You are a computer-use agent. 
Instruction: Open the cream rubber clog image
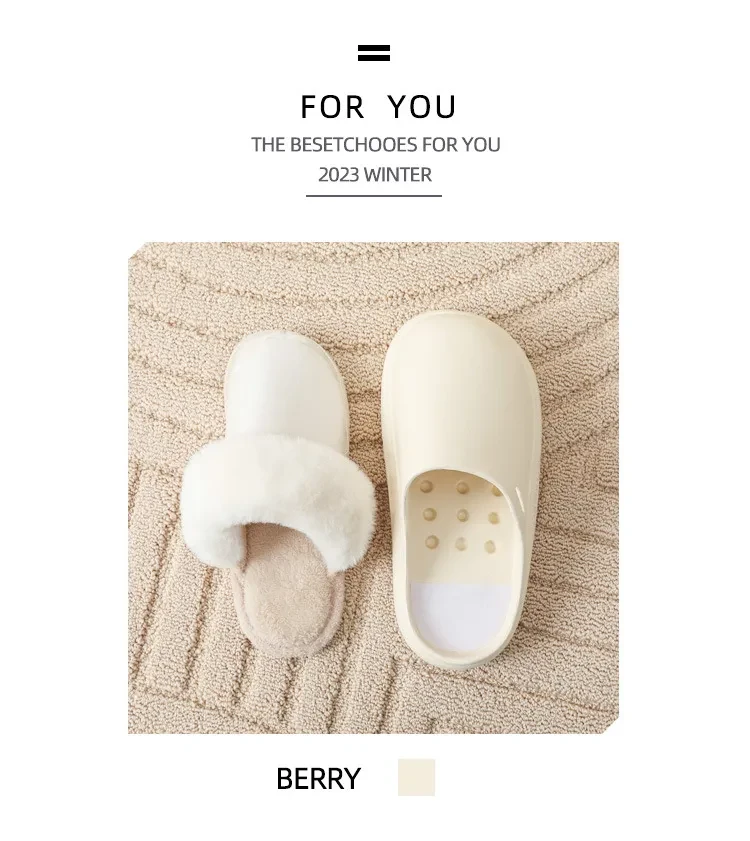click(x=461, y=491)
